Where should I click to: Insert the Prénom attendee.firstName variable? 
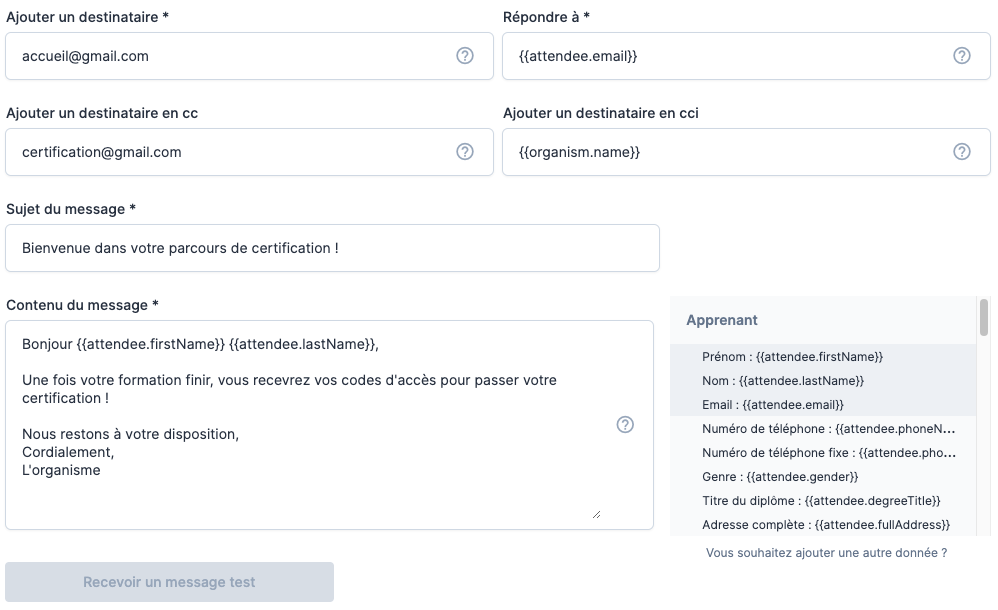tap(792, 356)
